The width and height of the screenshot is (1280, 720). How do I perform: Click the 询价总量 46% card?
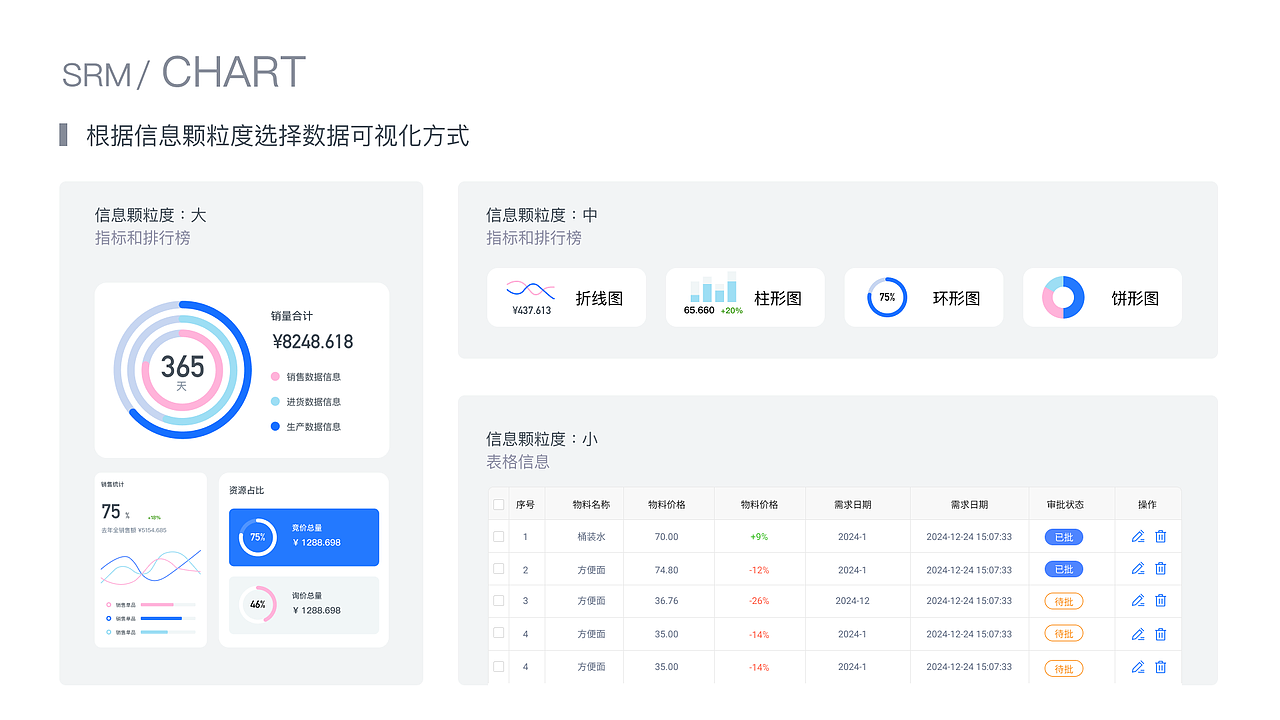303,605
